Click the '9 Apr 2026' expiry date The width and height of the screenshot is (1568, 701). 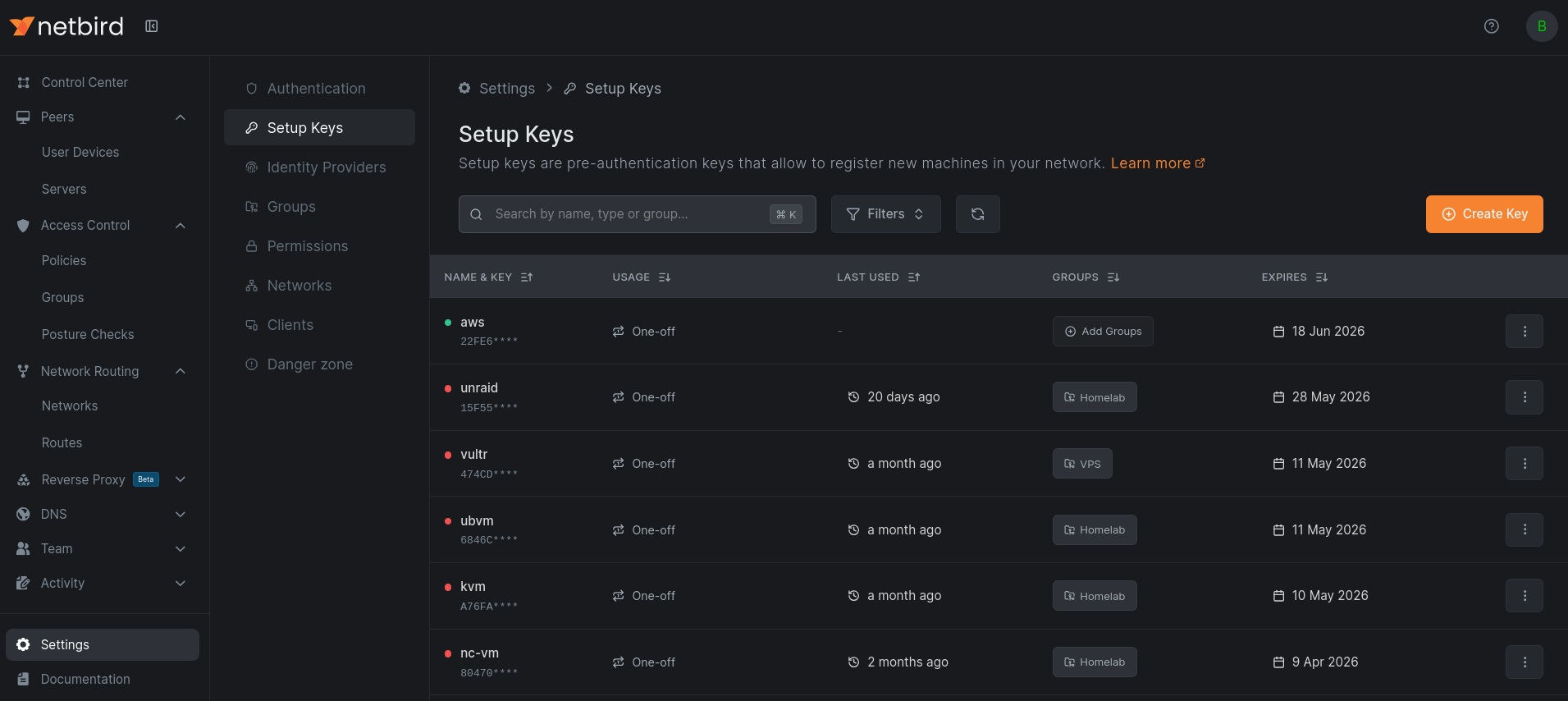[1325, 662]
